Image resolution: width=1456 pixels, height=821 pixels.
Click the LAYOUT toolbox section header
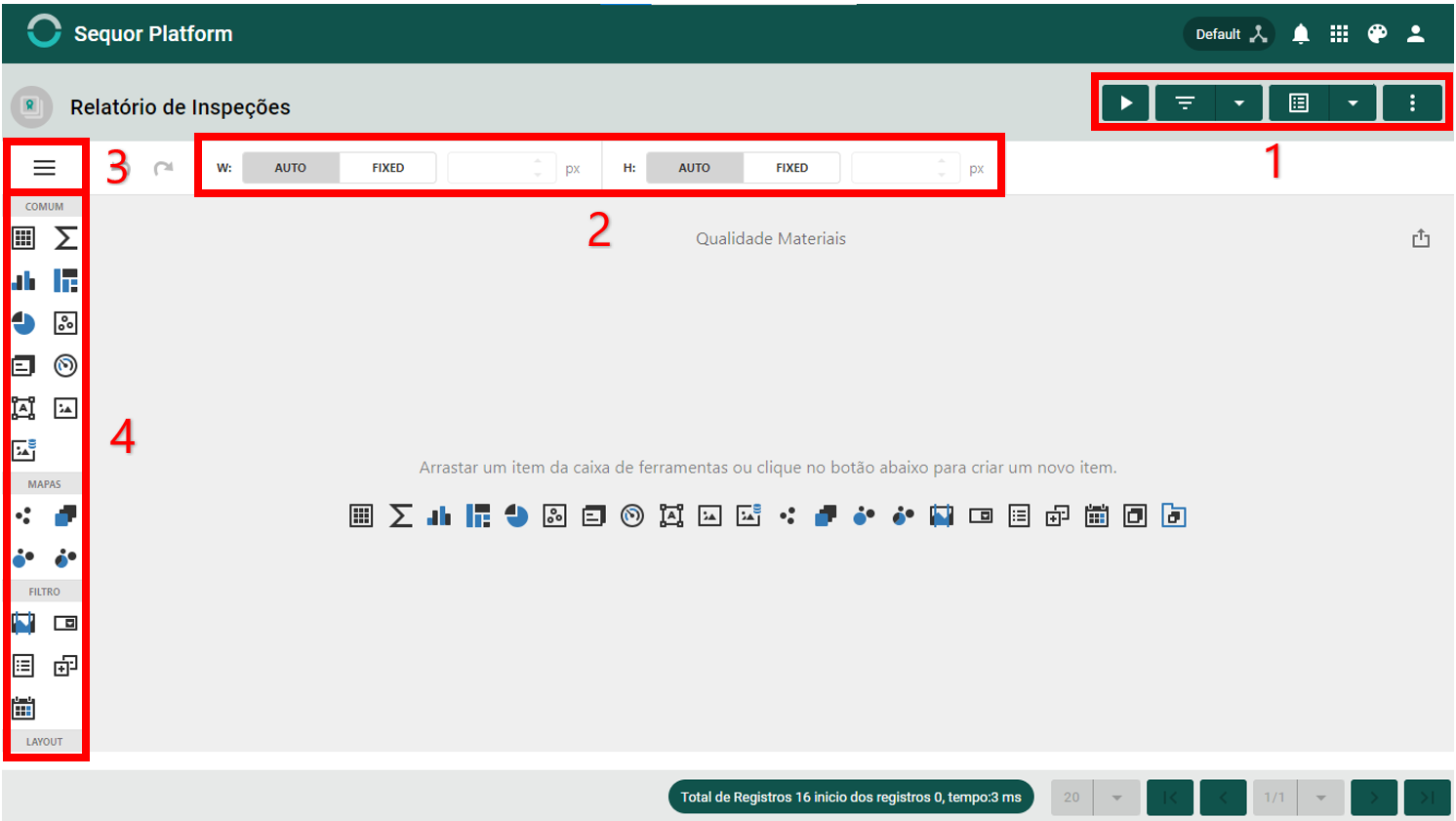[45, 742]
